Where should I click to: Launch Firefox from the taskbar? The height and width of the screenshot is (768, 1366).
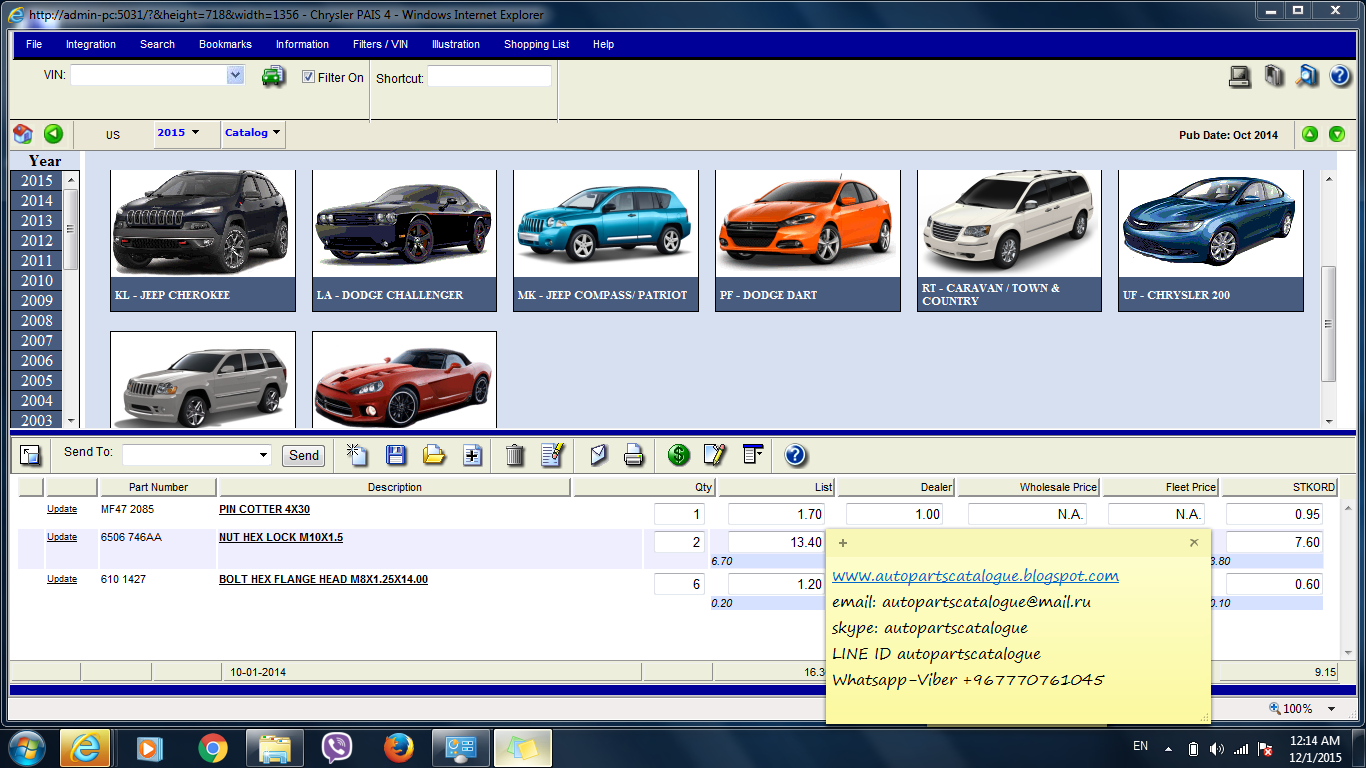coord(399,748)
